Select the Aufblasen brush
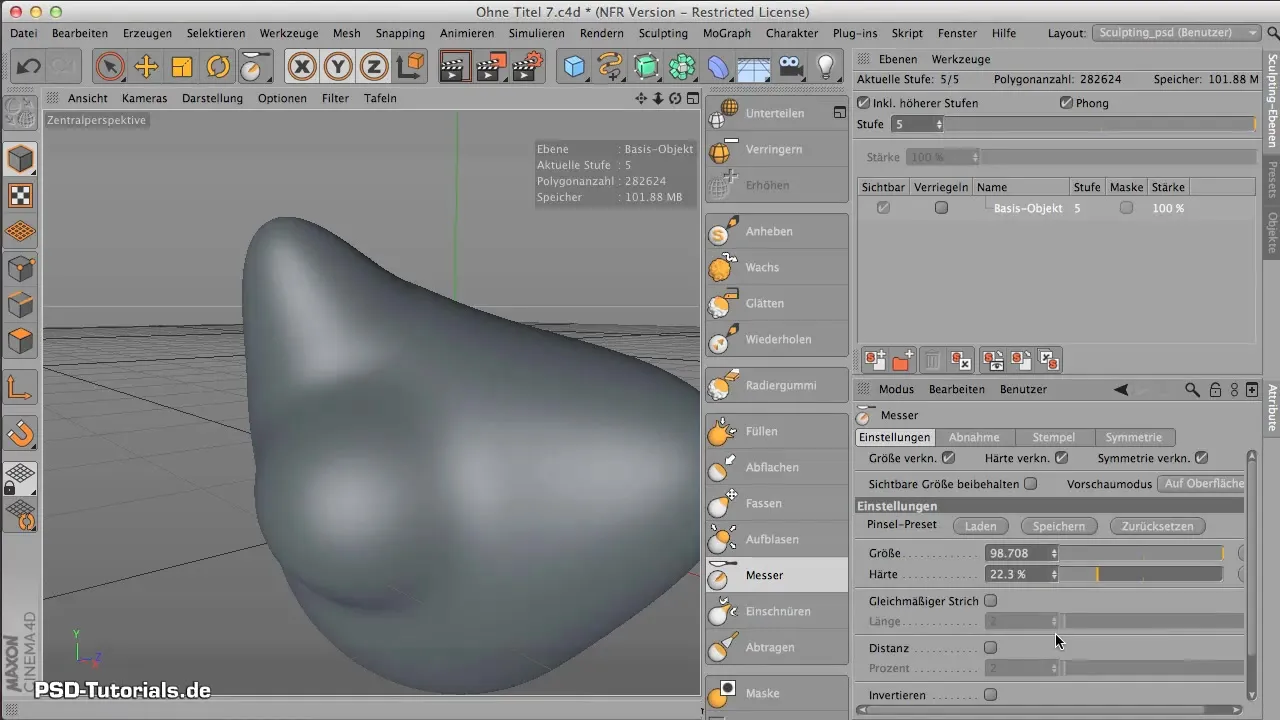Screen dimensions: 1280x720 click(776, 539)
